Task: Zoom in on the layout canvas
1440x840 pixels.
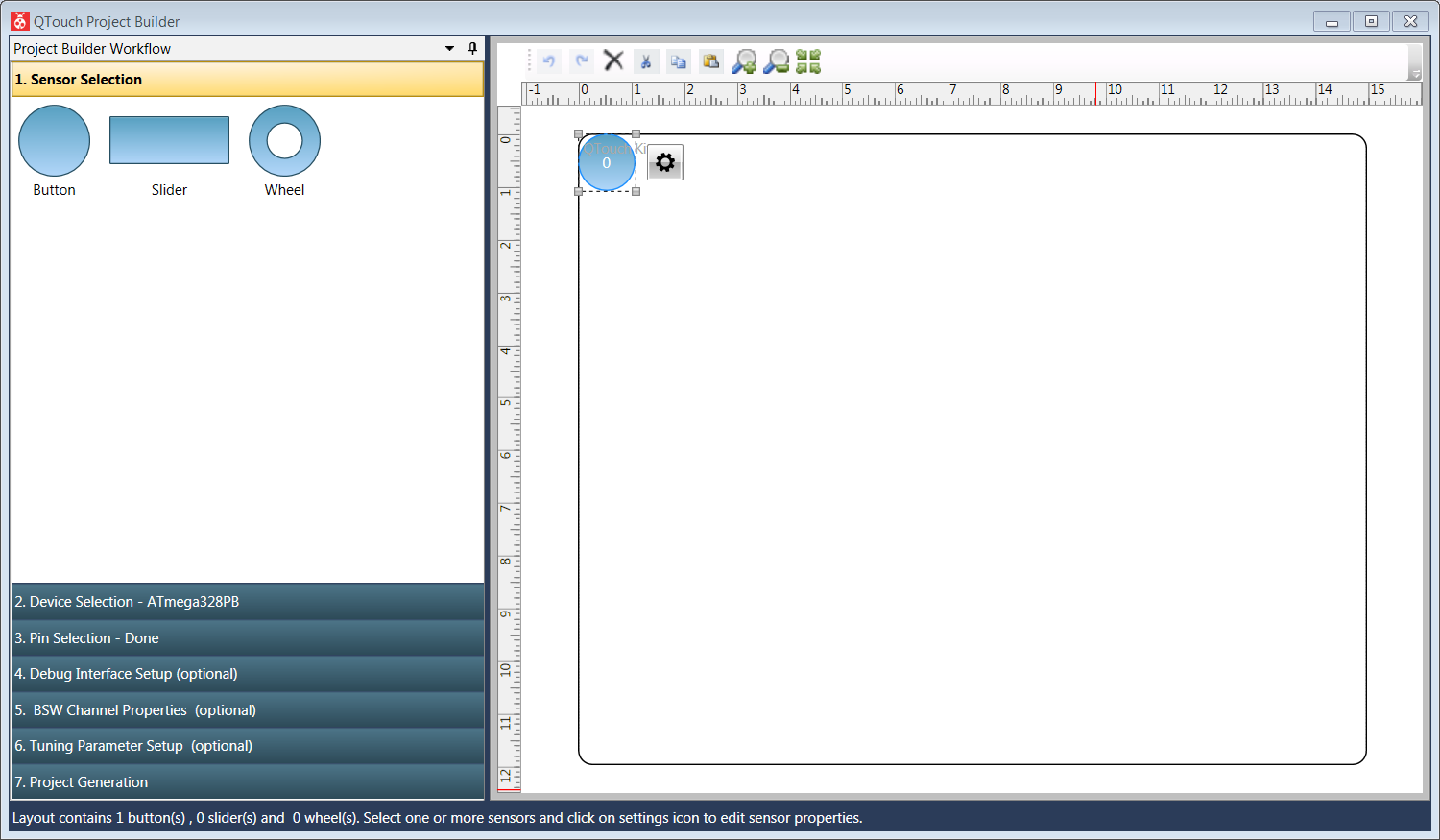Action: click(744, 61)
